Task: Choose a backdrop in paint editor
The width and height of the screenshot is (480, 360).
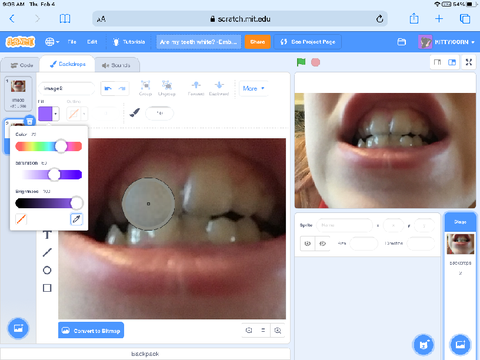Action: point(18,328)
